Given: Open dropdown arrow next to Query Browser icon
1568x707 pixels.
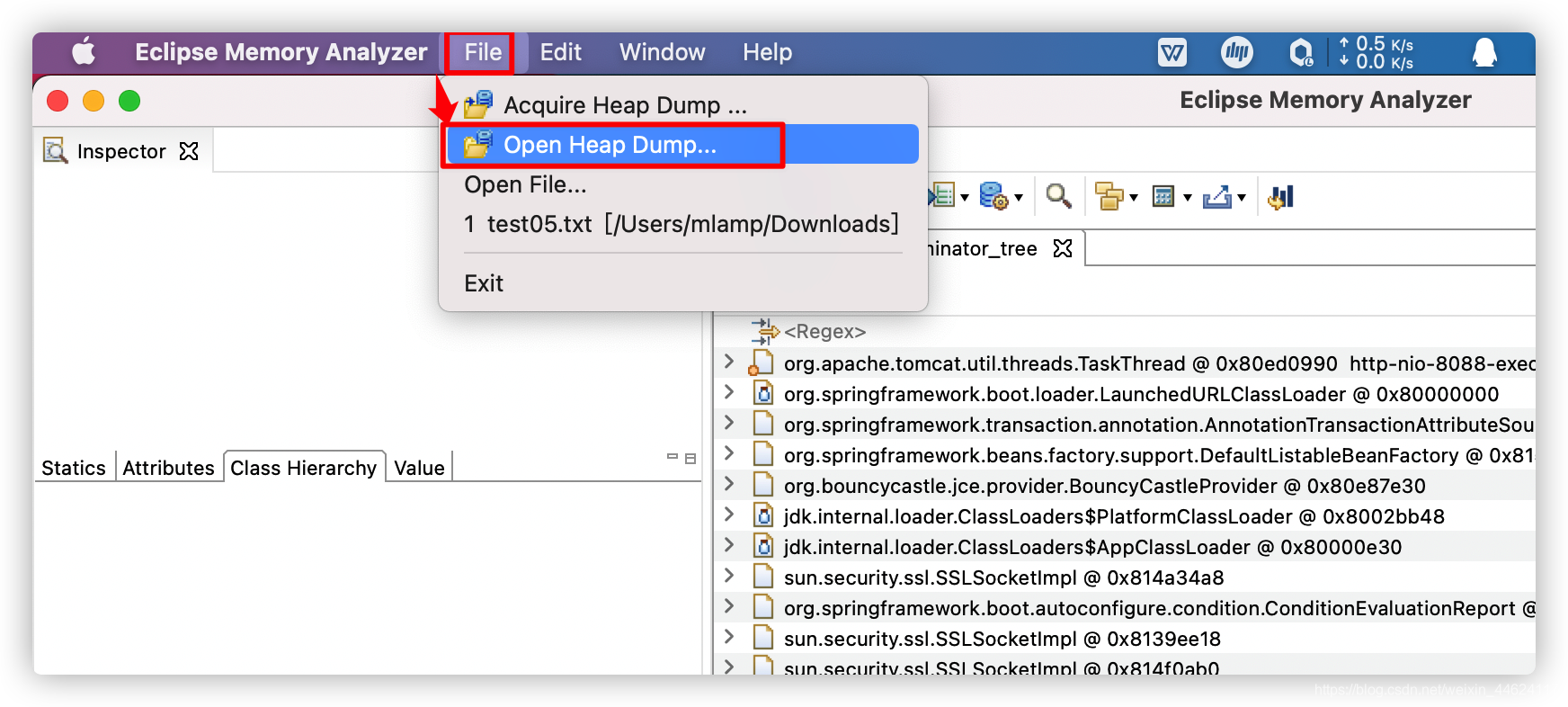Looking at the screenshot, I should [1019, 198].
